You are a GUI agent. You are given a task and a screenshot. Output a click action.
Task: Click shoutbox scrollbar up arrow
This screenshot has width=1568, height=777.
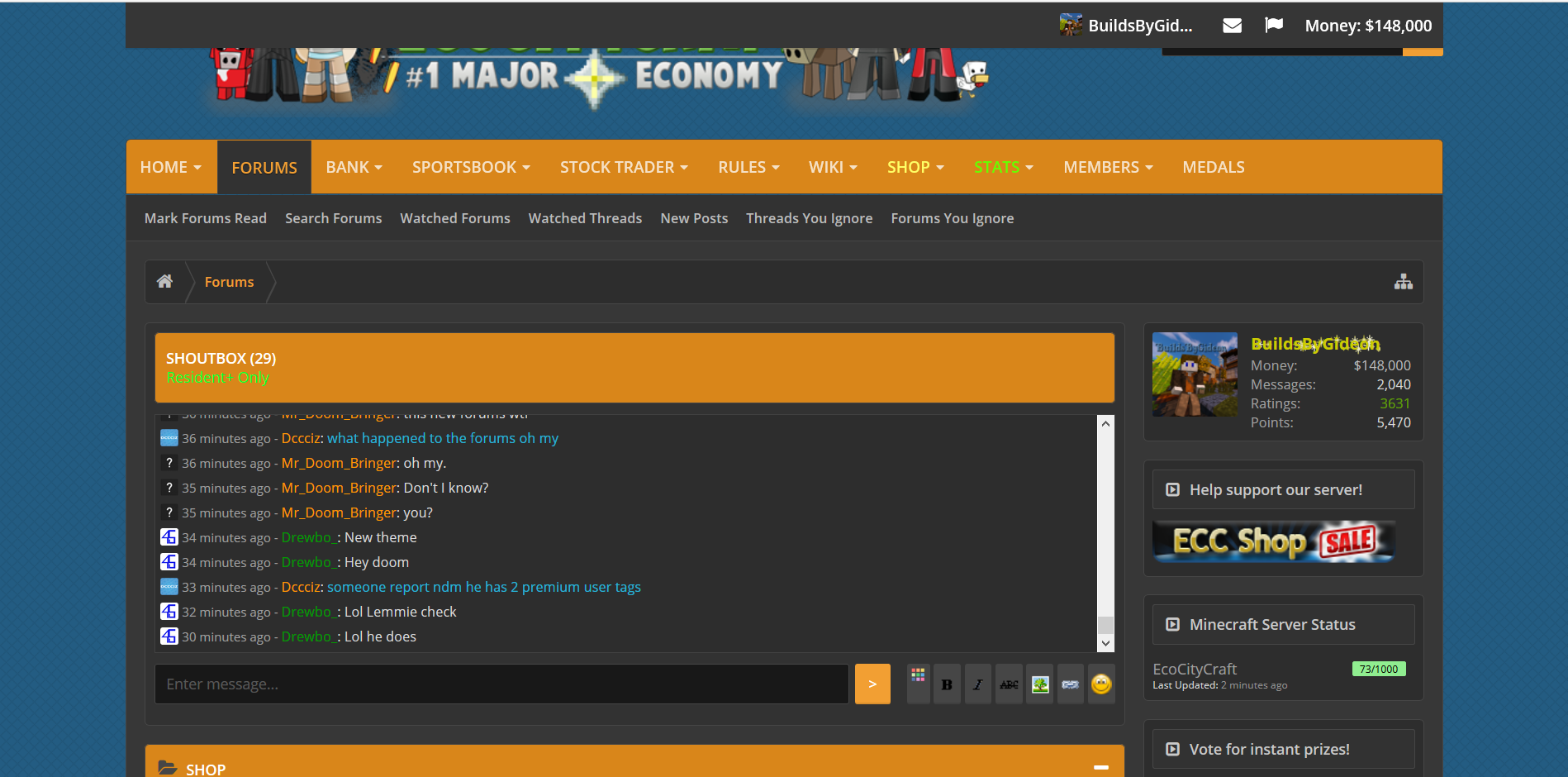(1106, 423)
